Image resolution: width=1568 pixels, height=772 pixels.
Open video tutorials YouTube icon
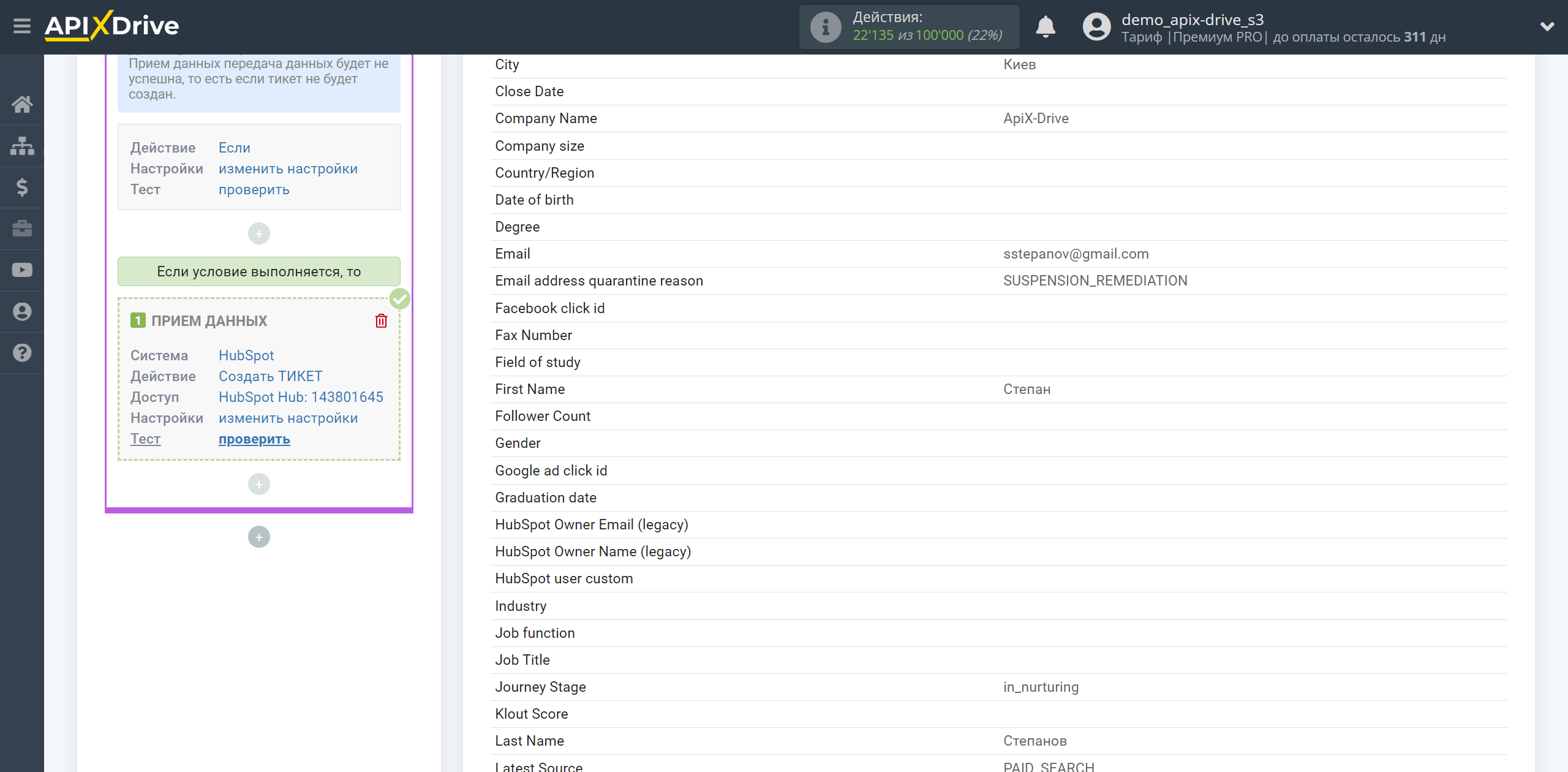click(x=22, y=270)
